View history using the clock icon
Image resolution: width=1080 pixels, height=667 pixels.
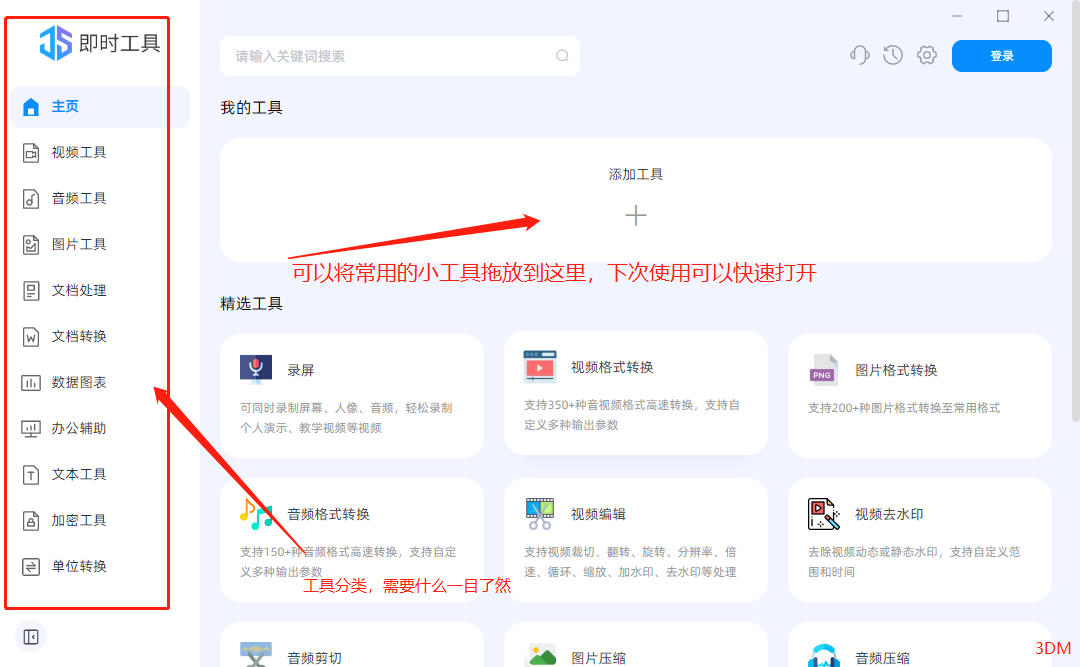(x=892, y=55)
